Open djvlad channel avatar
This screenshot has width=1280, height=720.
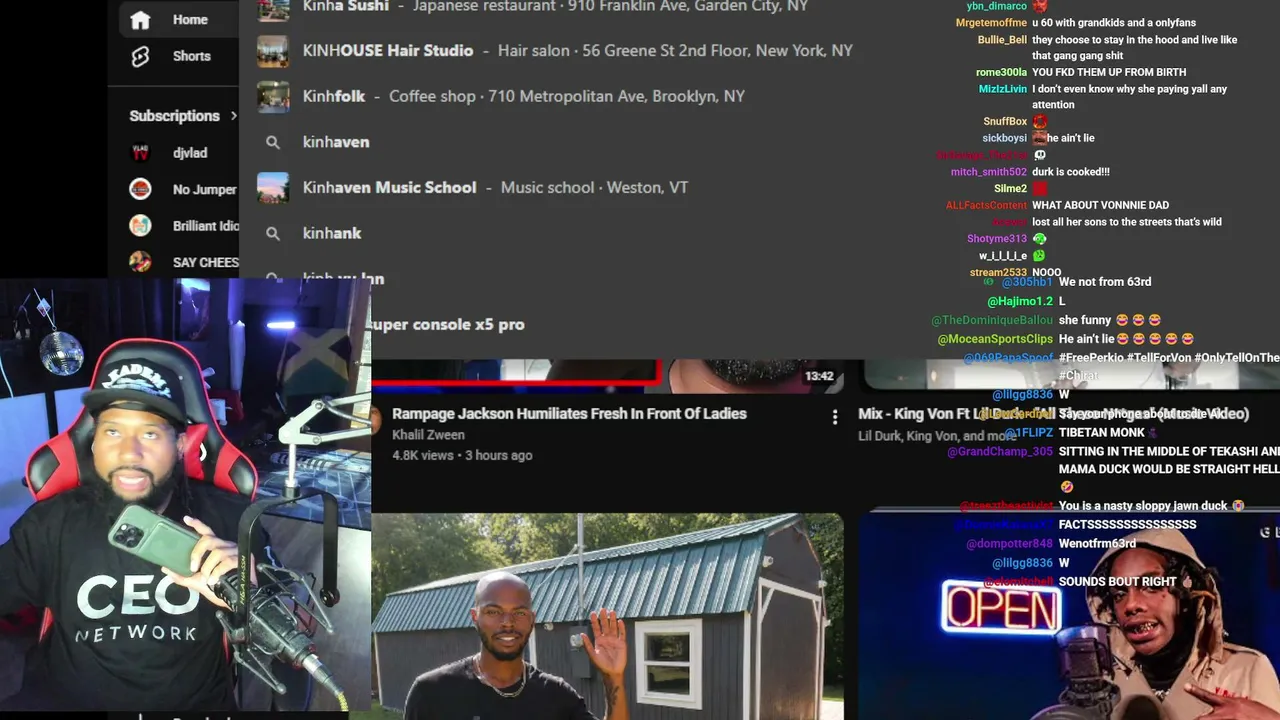(140, 153)
